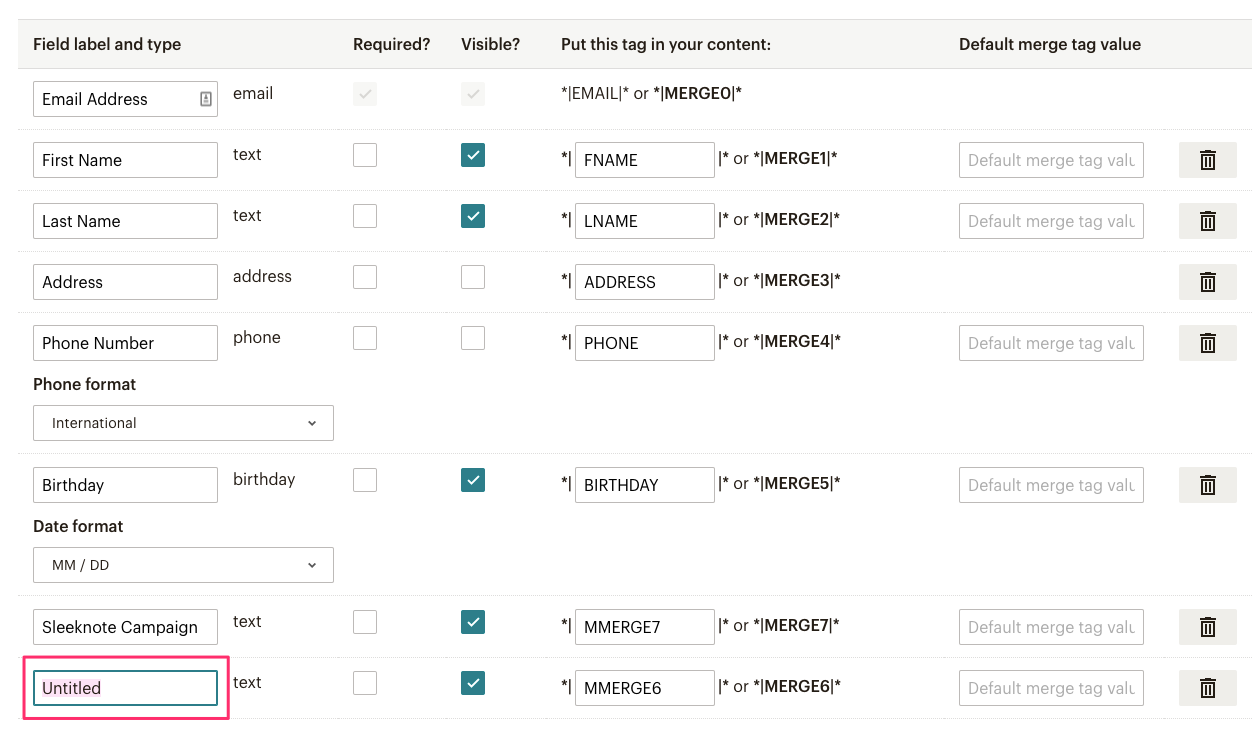Focus default merge value for First Name
Viewport: 1259px width, 734px height.
tap(1050, 160)
